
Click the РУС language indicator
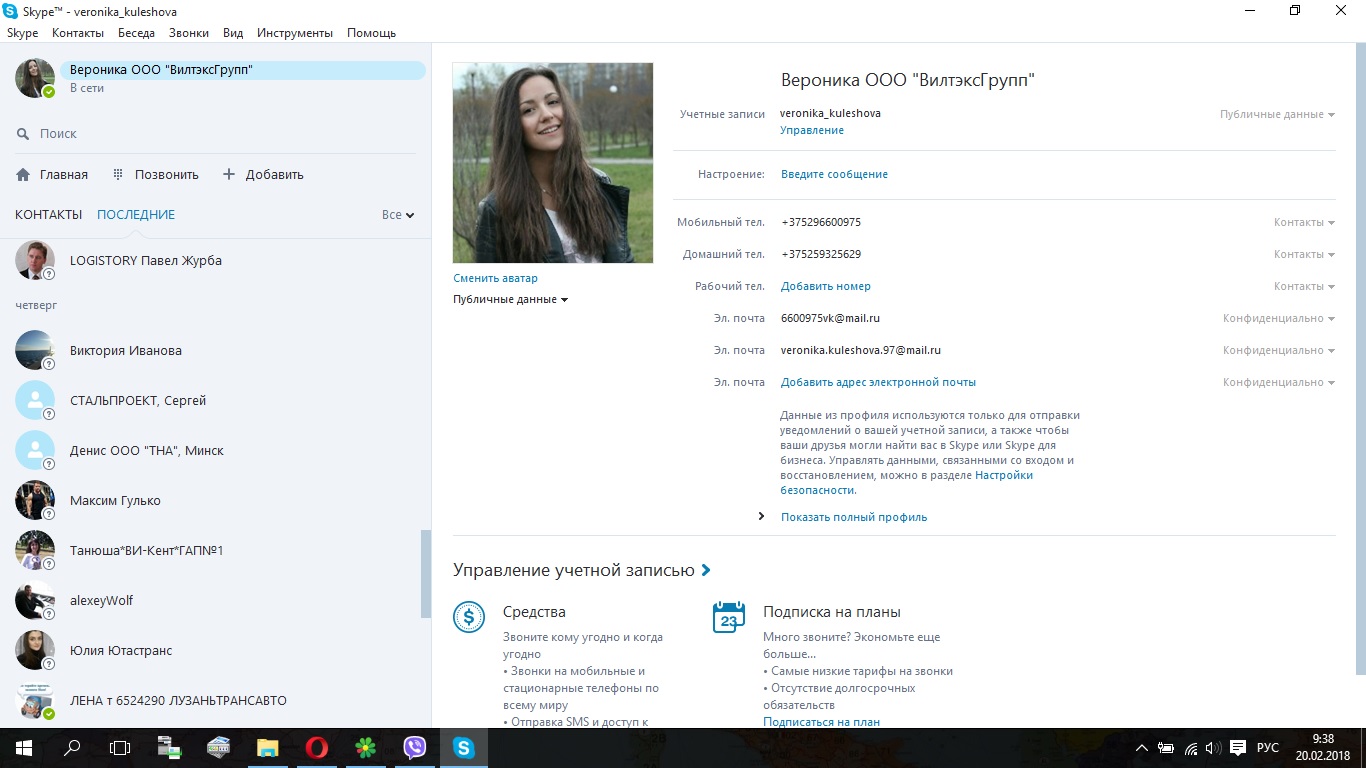click(x=1268, y=747)
